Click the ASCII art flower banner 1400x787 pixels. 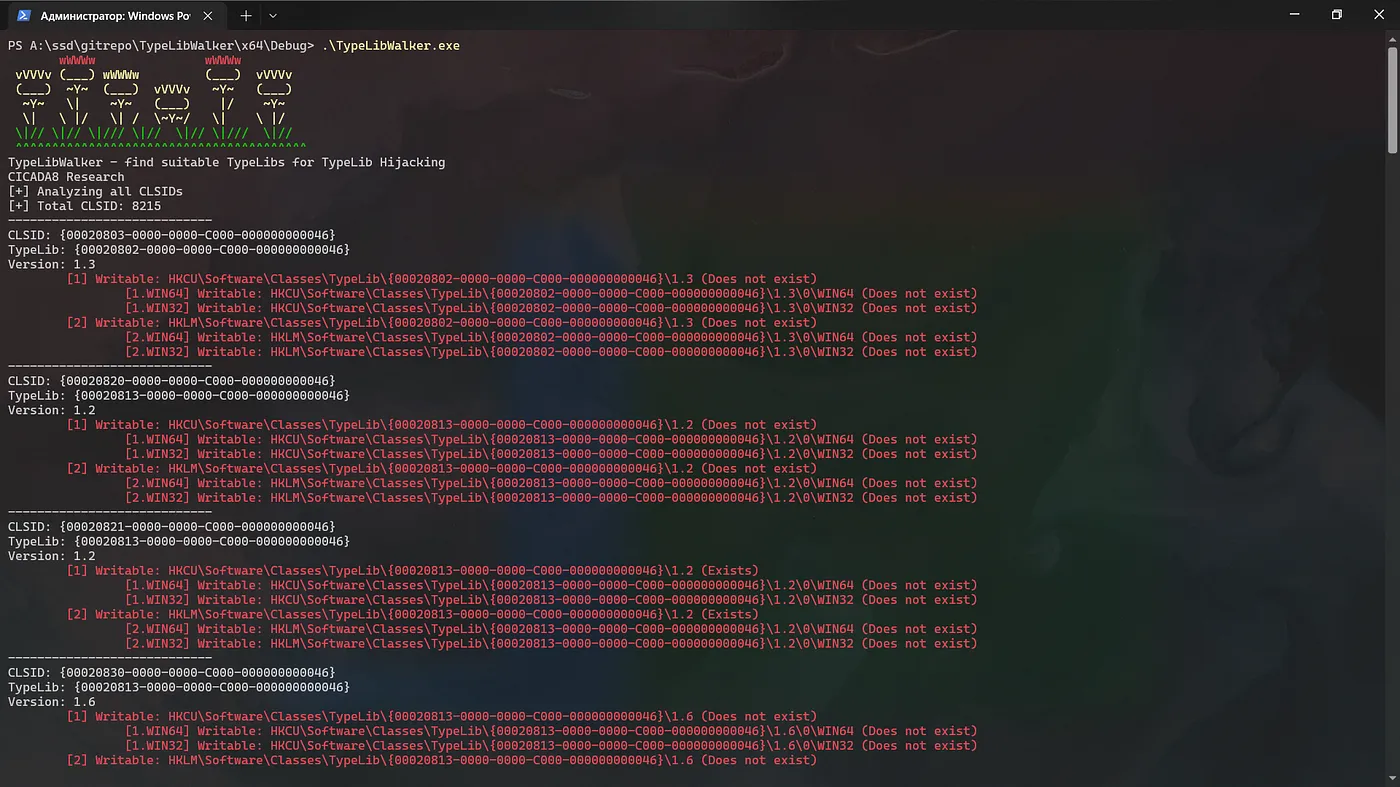(x=153, y=103)
